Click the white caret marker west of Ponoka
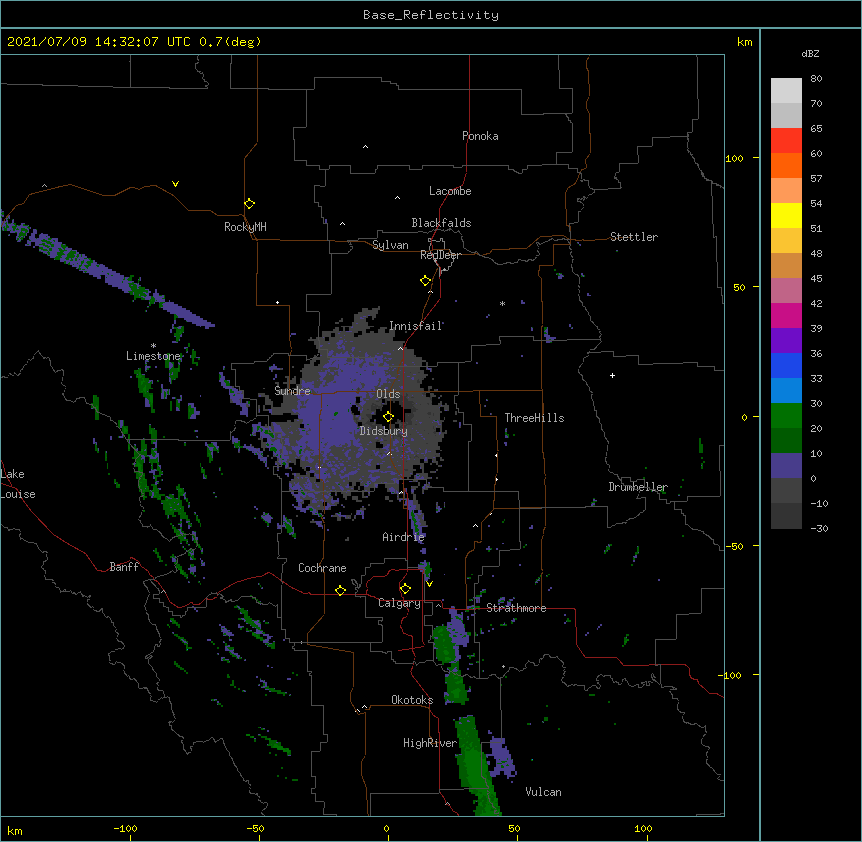The width and height of the screenshot is (862, 842). click(x=365, y=147)
